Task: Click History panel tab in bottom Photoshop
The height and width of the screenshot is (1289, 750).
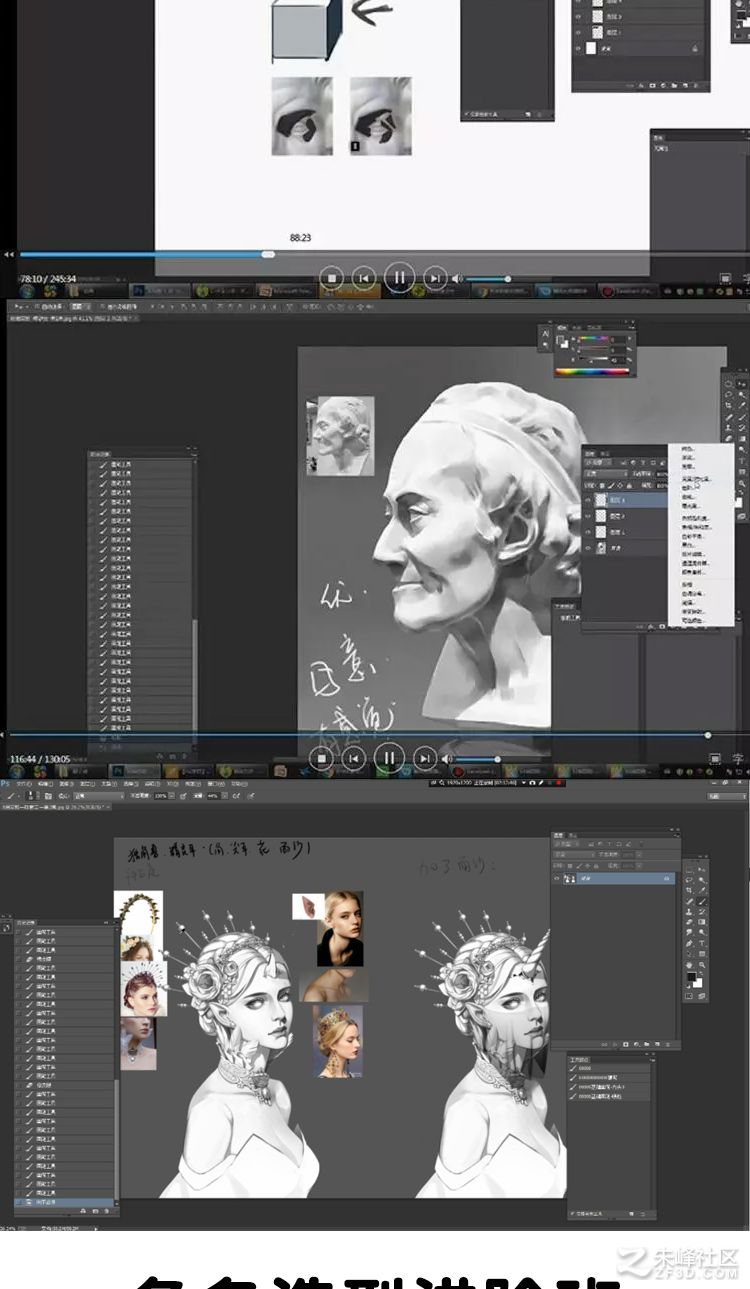Action: 26,923
